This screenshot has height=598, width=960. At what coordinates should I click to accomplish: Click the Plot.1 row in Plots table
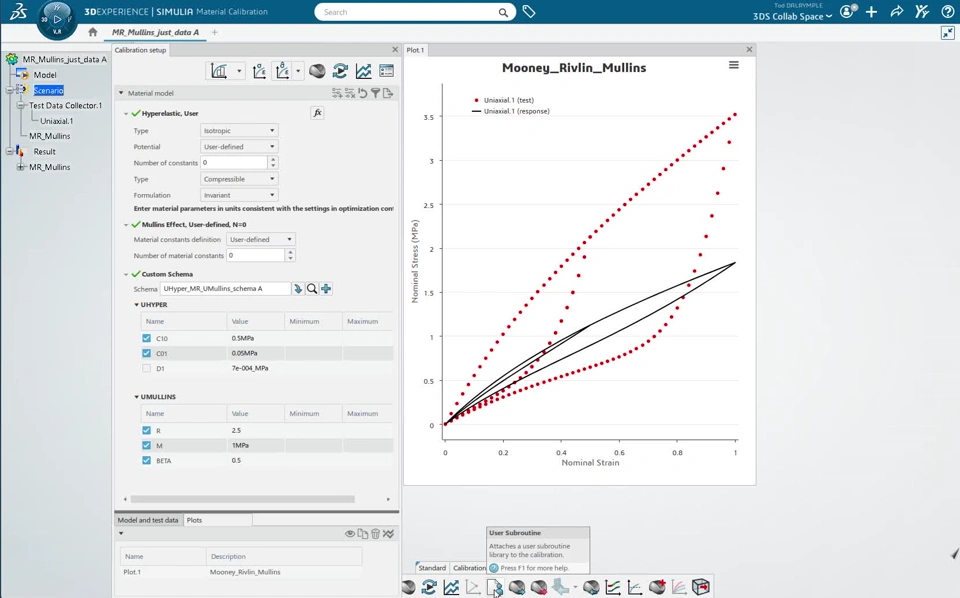[241, 572]
